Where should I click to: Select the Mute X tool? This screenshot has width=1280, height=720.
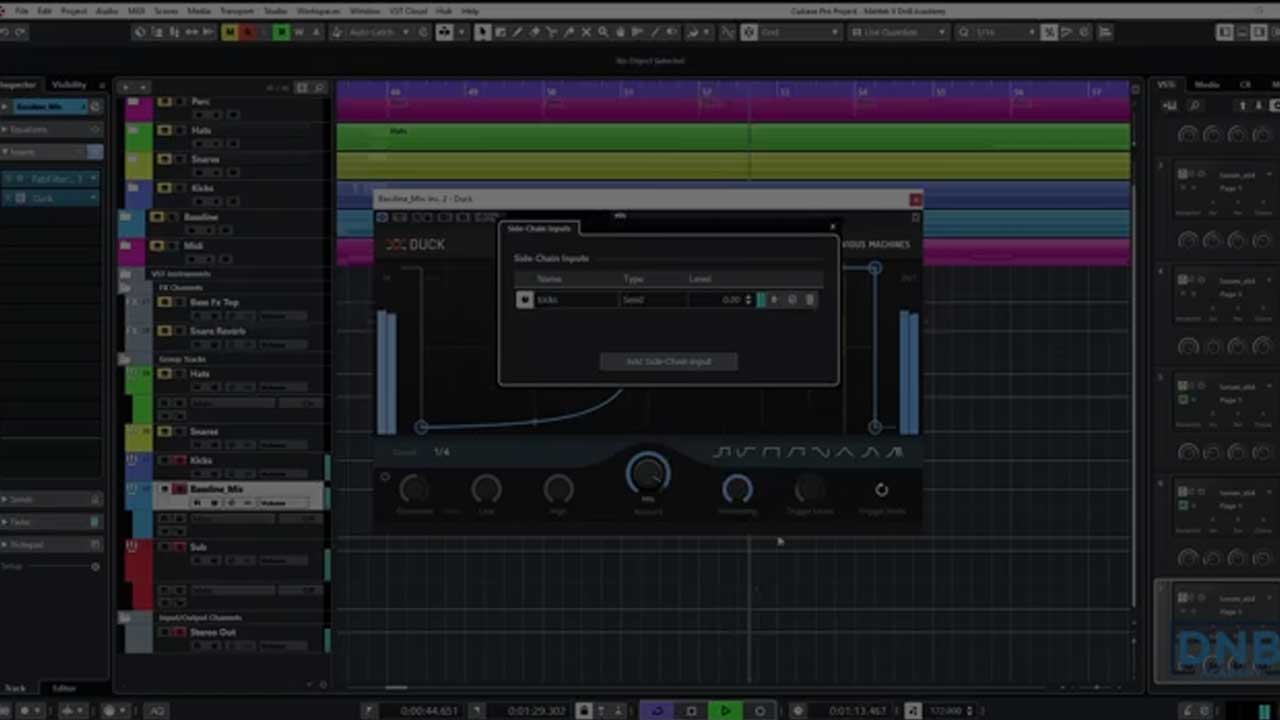click(x=586, y=32)
